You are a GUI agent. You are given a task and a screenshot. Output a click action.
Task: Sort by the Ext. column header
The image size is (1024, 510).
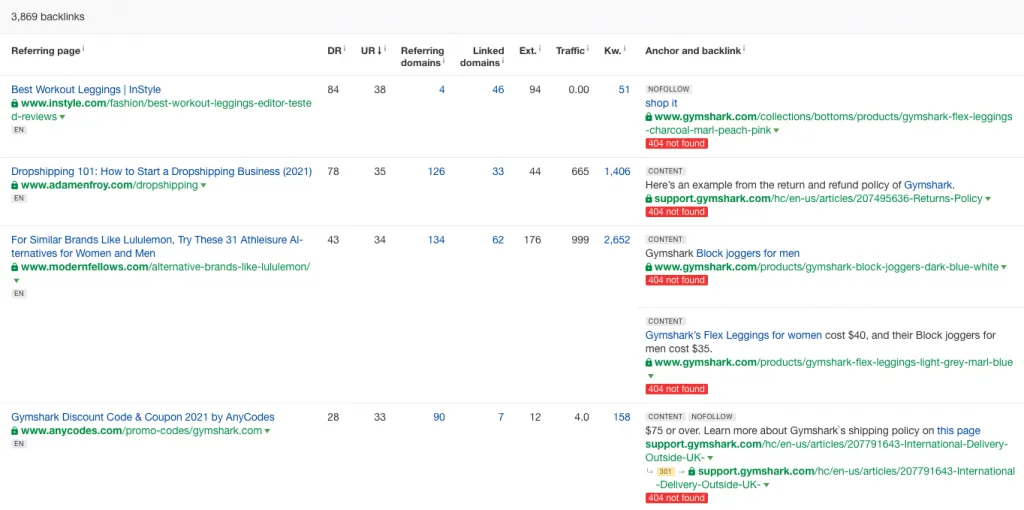coord(528,50)
